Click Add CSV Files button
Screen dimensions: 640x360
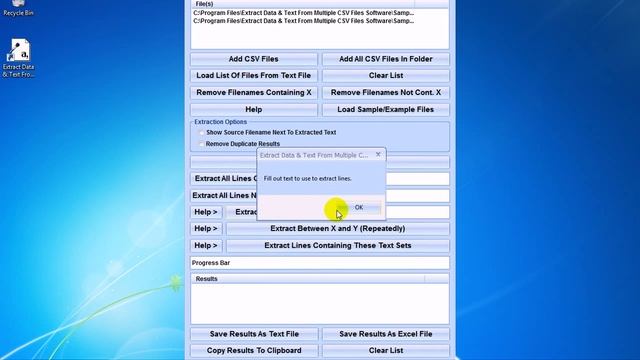(x=253, y=59)
